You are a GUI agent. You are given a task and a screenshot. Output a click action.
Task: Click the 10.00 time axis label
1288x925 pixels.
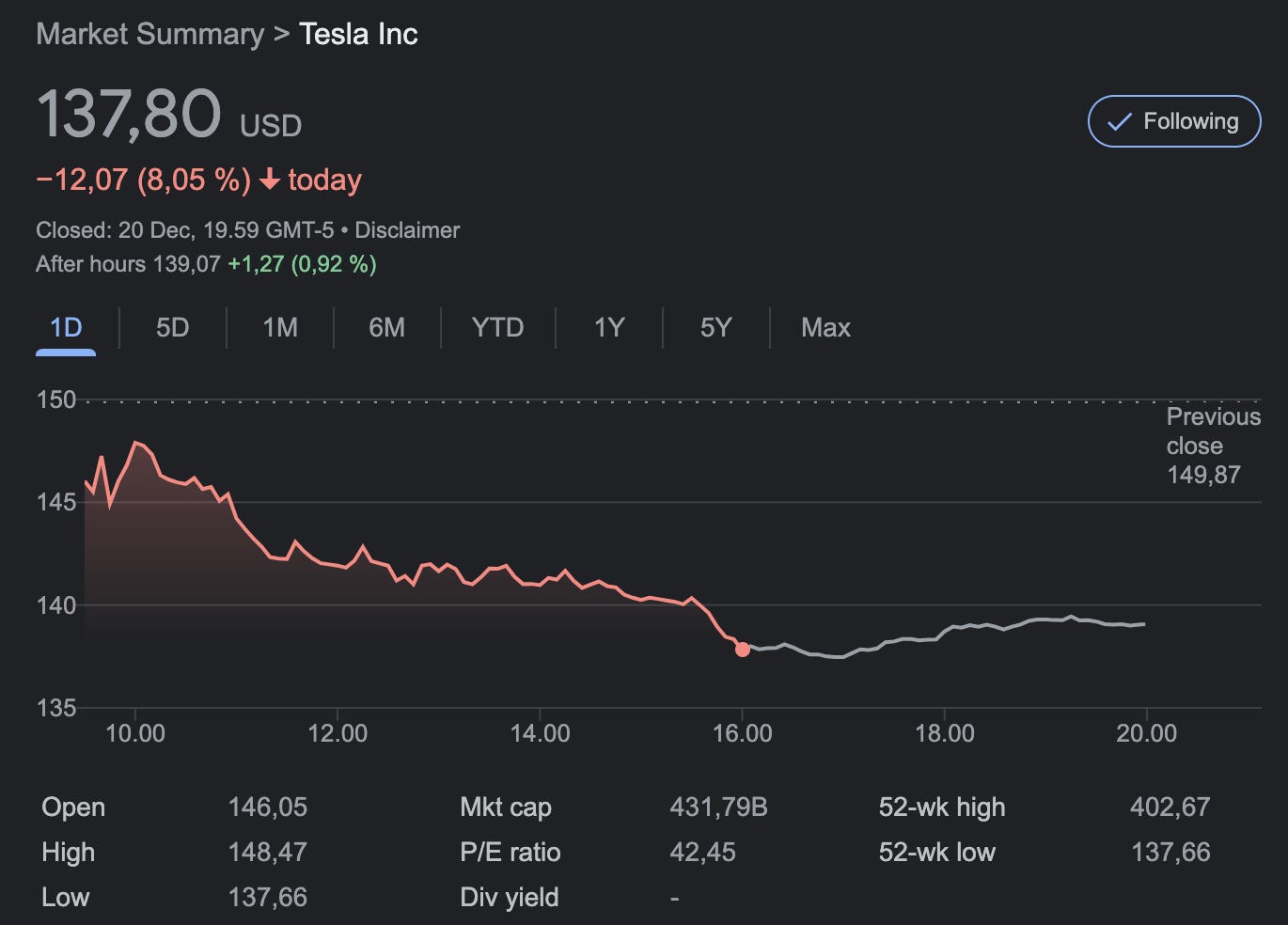pos(135,733)
